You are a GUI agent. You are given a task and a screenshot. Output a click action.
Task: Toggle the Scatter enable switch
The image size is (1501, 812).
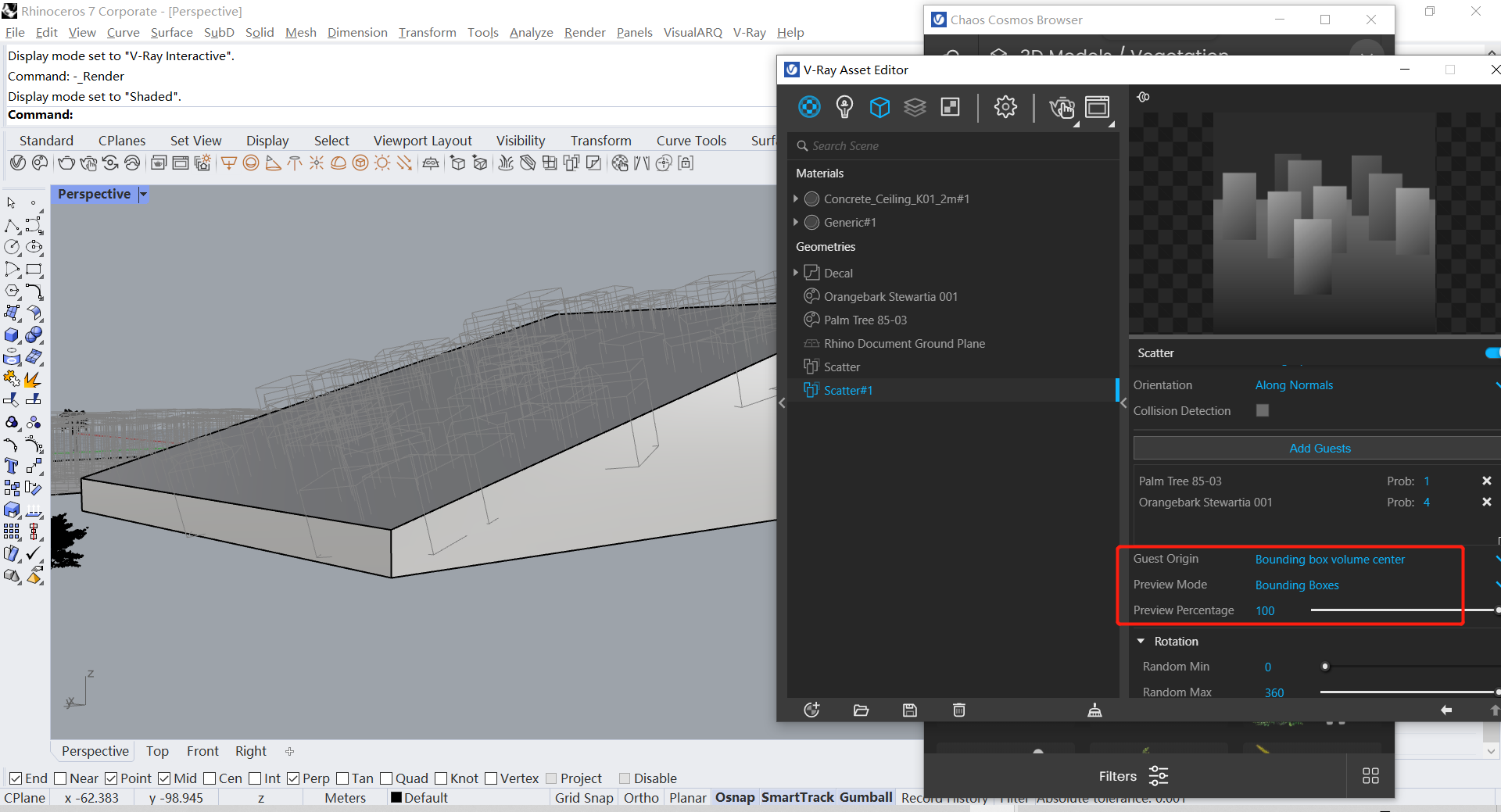tap(1492, 353)
